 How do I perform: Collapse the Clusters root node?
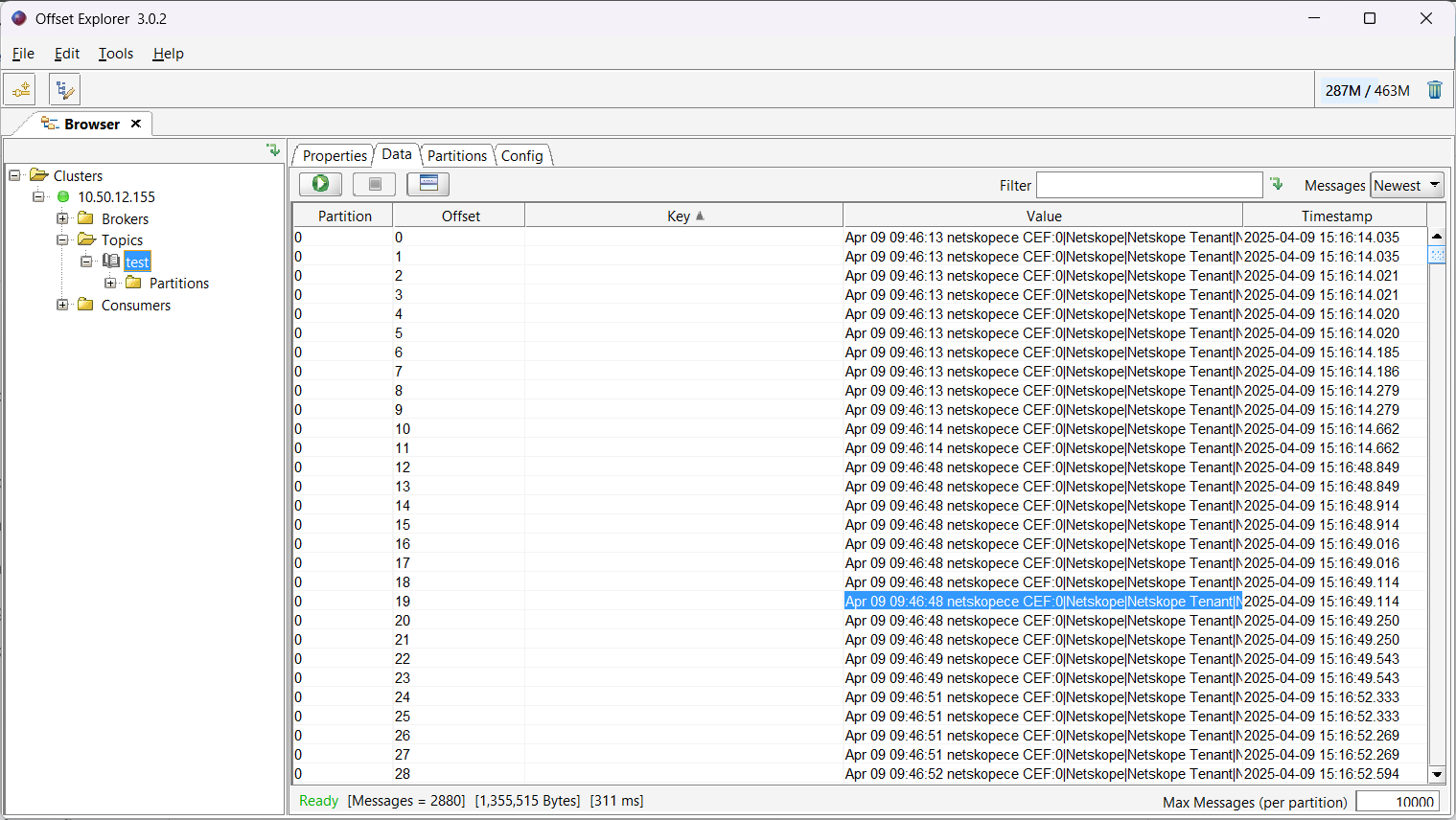point(14,175)
